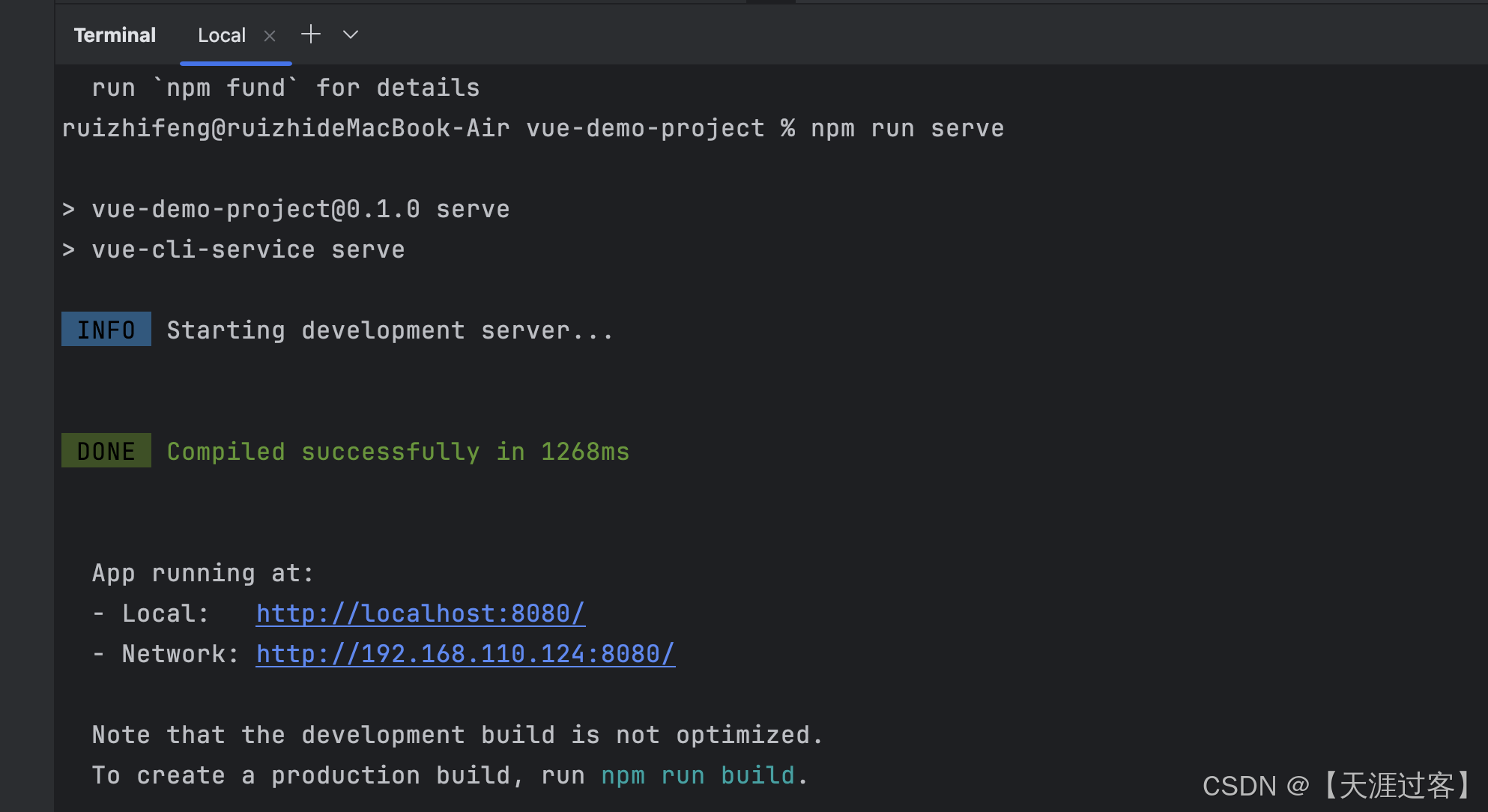Click the 'npm run build' text

pos(698,775)
